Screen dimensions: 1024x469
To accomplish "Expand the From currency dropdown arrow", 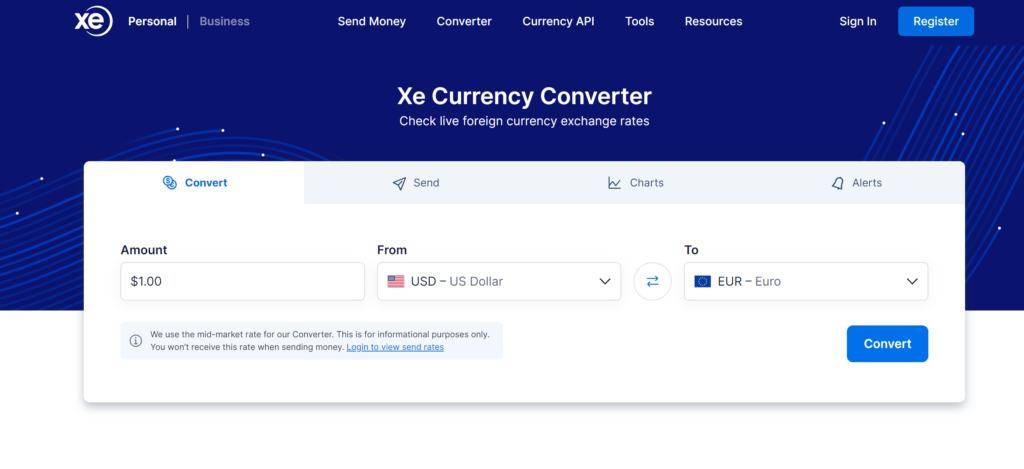I will (x=605, y=282).
